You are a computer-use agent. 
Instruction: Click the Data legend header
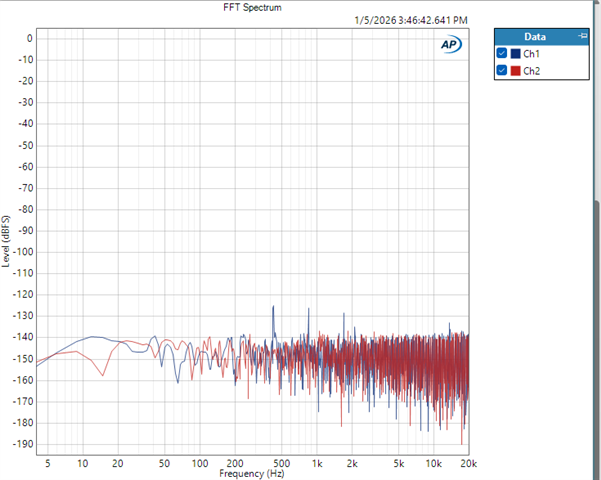pos(542,37)
